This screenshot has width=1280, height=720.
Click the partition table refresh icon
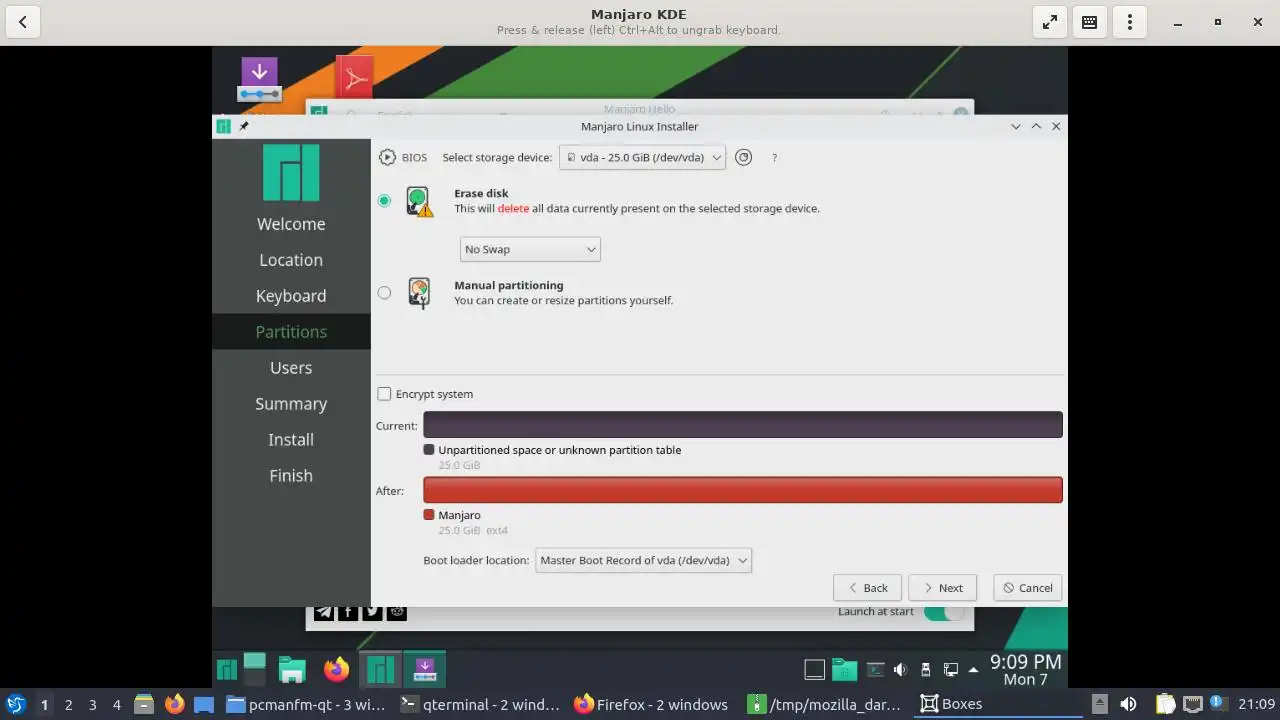pos(743,157)
